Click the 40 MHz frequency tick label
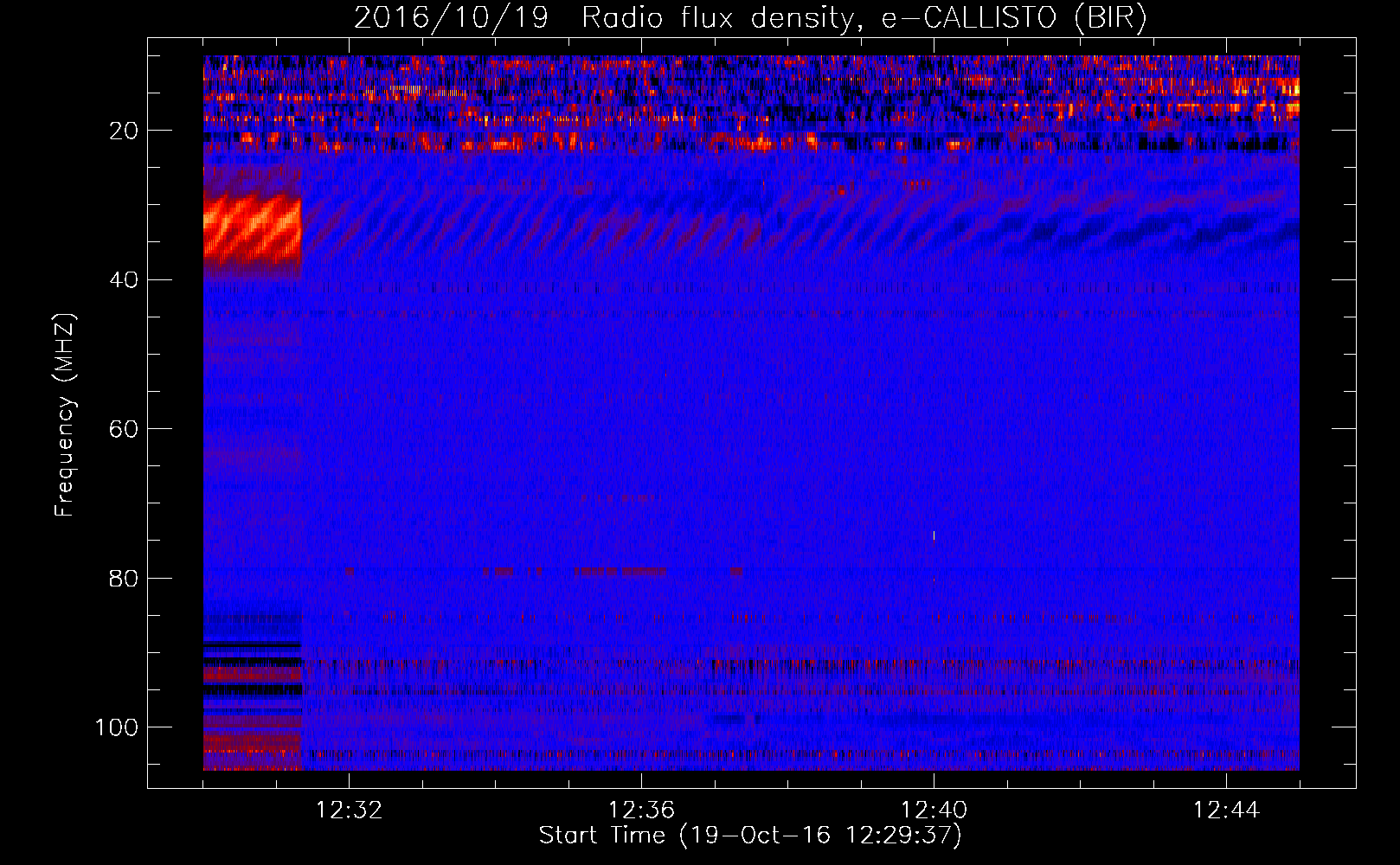The height and width of the screenshot is (865, 1400). click(125, 280)
